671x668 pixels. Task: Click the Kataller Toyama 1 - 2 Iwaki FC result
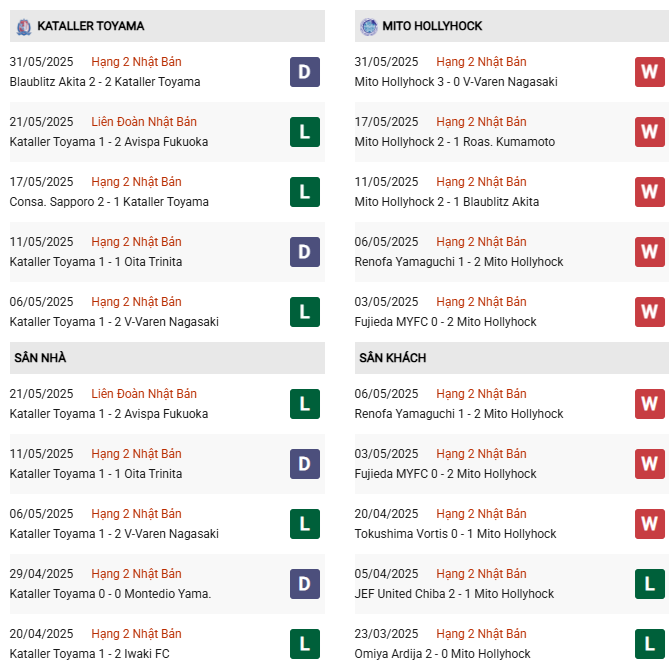89,654
